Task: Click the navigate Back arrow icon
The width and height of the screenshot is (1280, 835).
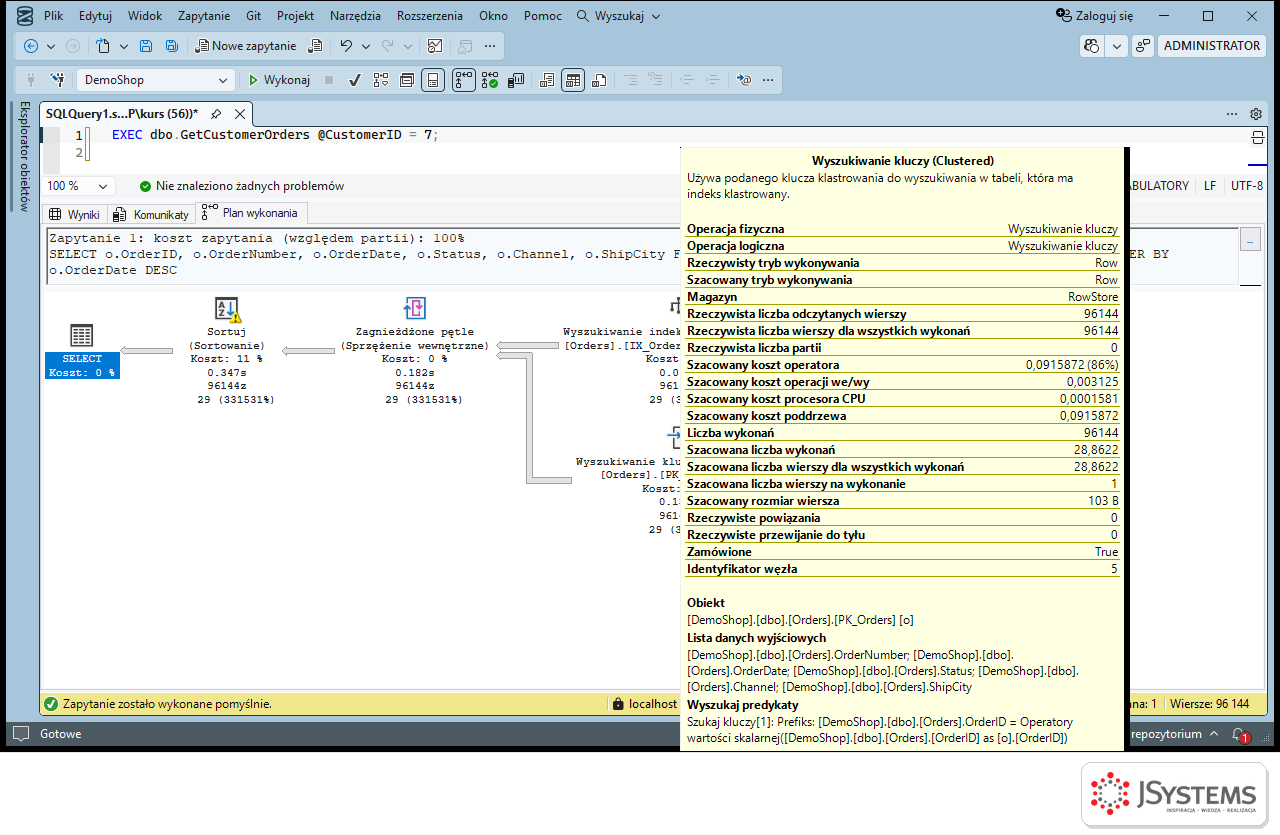Action: click(31, 46)
